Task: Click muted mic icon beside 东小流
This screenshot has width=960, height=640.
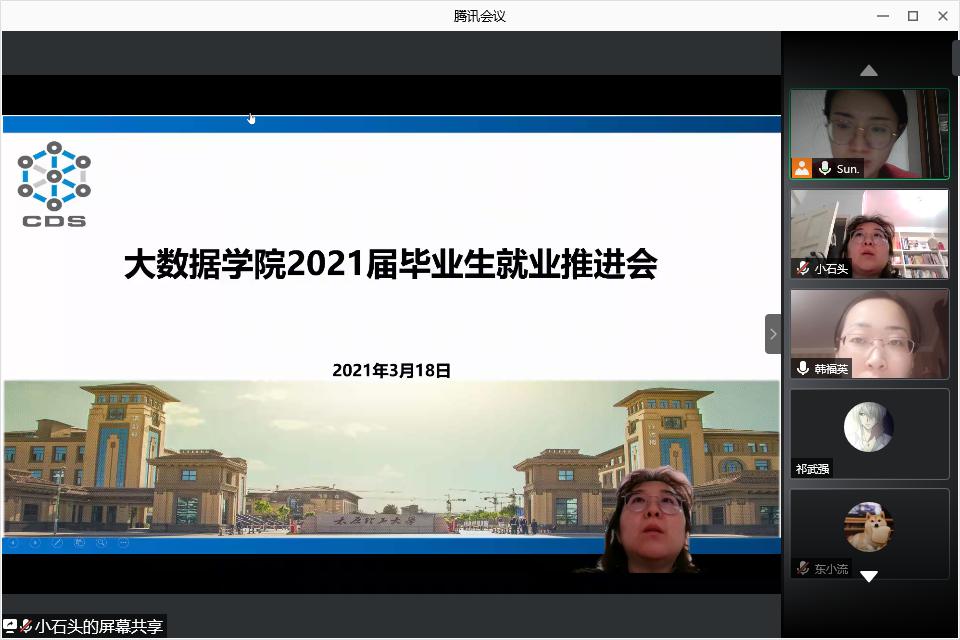Action: [x=802, y=568]
